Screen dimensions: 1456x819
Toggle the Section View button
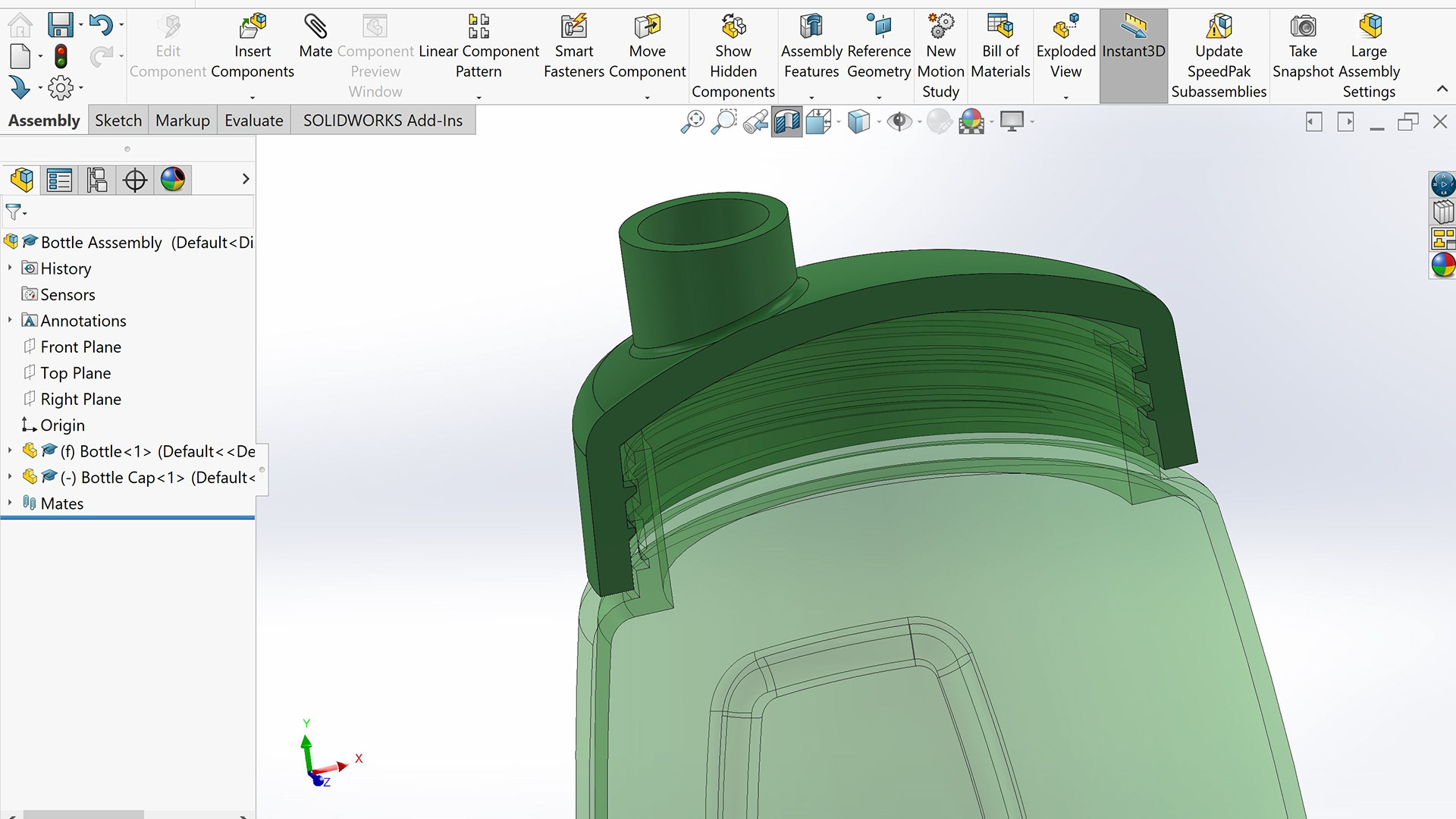[x=786, y=121]
